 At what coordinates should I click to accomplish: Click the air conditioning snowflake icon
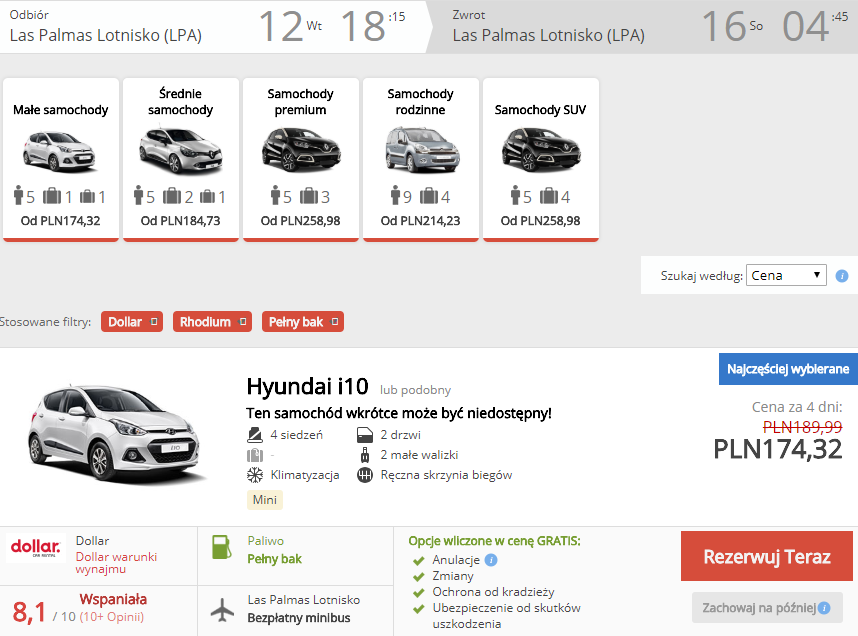[x=254, y=475]
